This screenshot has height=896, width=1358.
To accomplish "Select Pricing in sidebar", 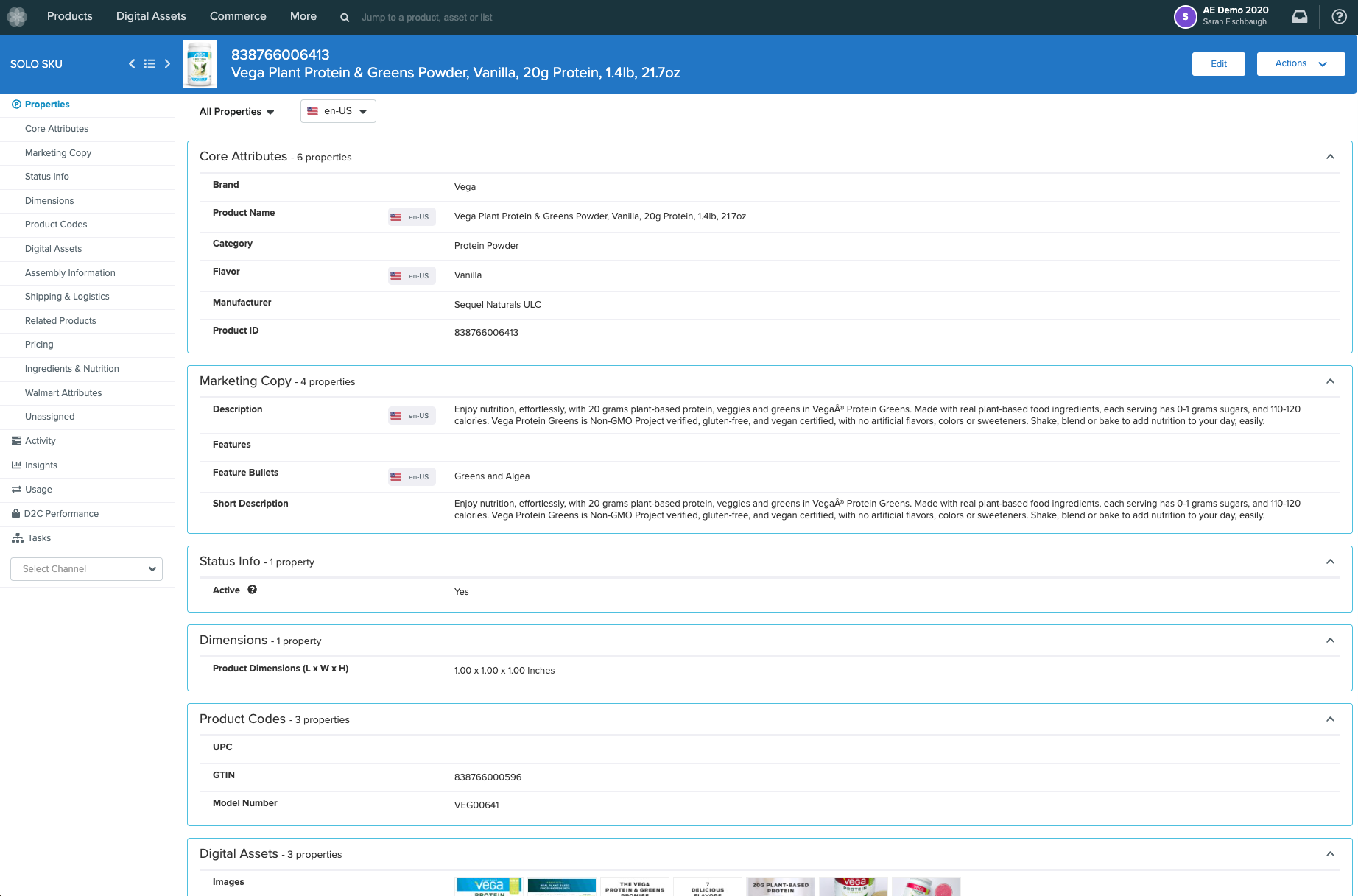I will [x=39, y=345].
